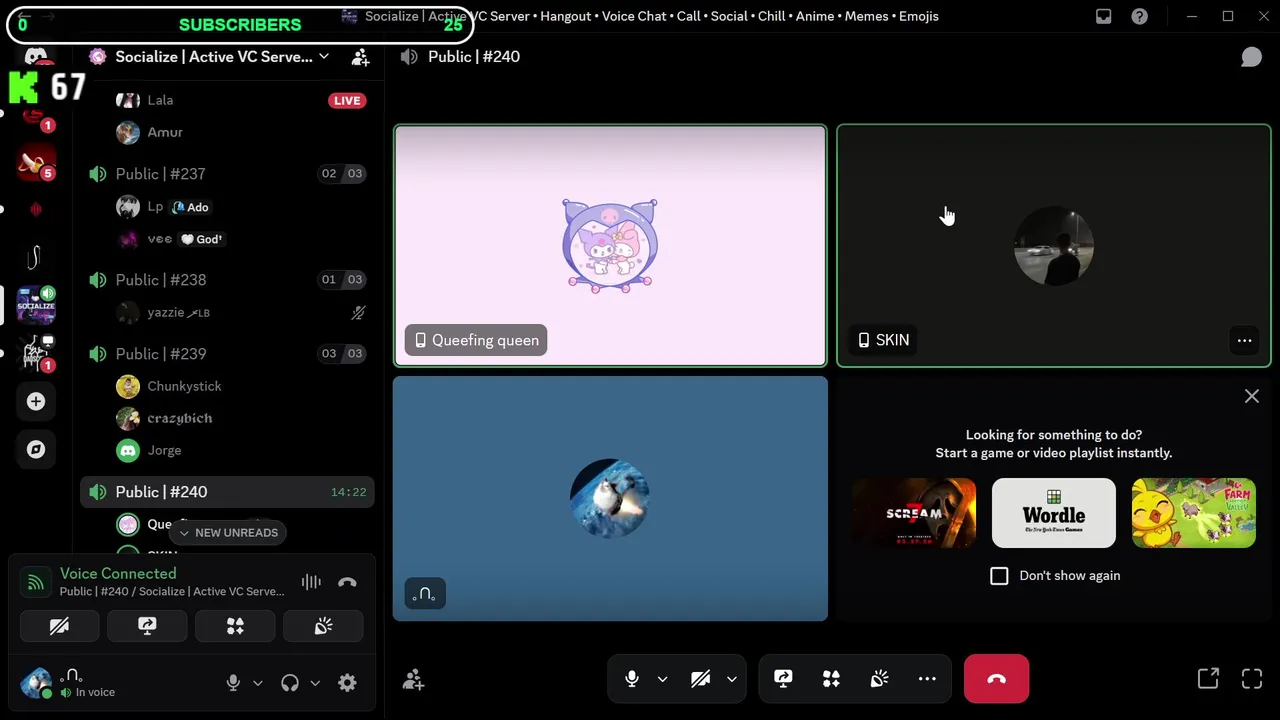Open the inbox icon in title bar
The height and width of the screenshot is (720, 1280).
[1103, 16]
